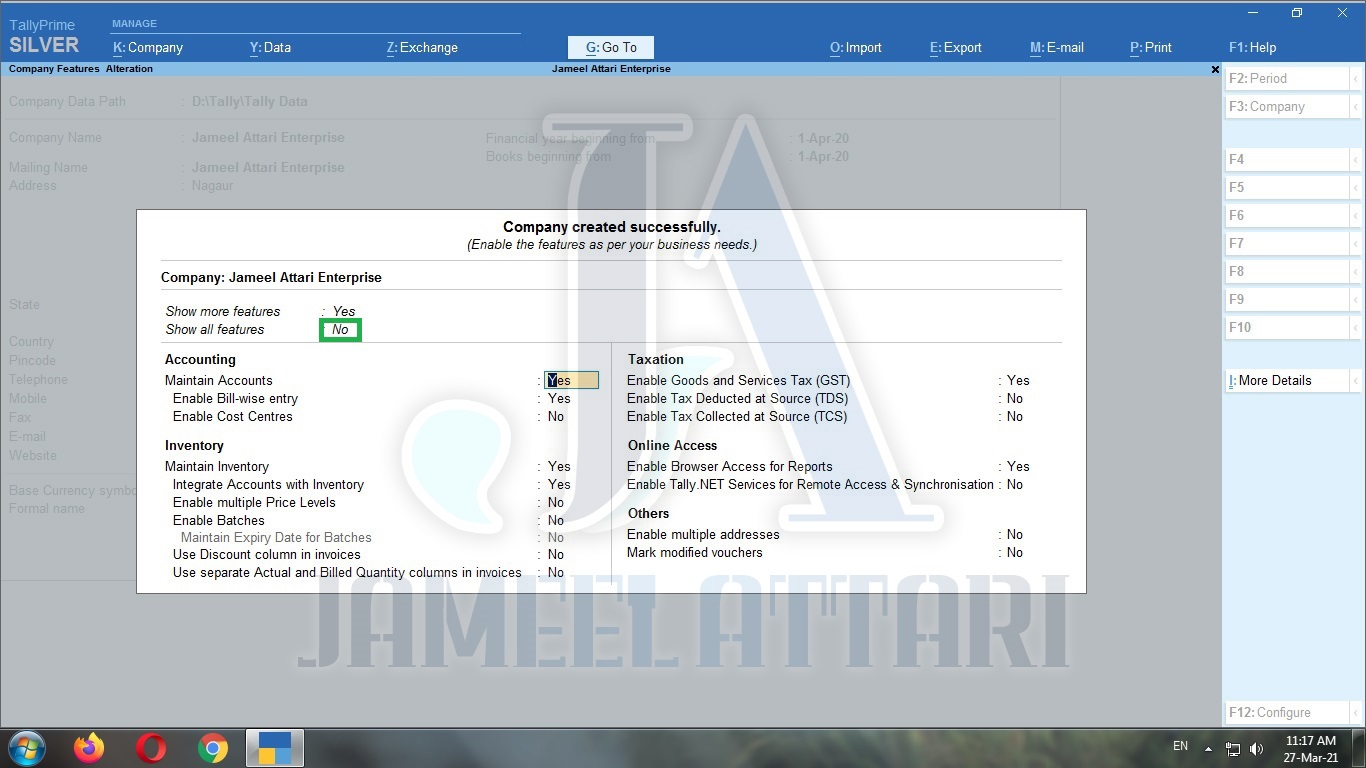Open the K: Company menu
Screen dimensions: 1366x768
(x=148, y=47)
